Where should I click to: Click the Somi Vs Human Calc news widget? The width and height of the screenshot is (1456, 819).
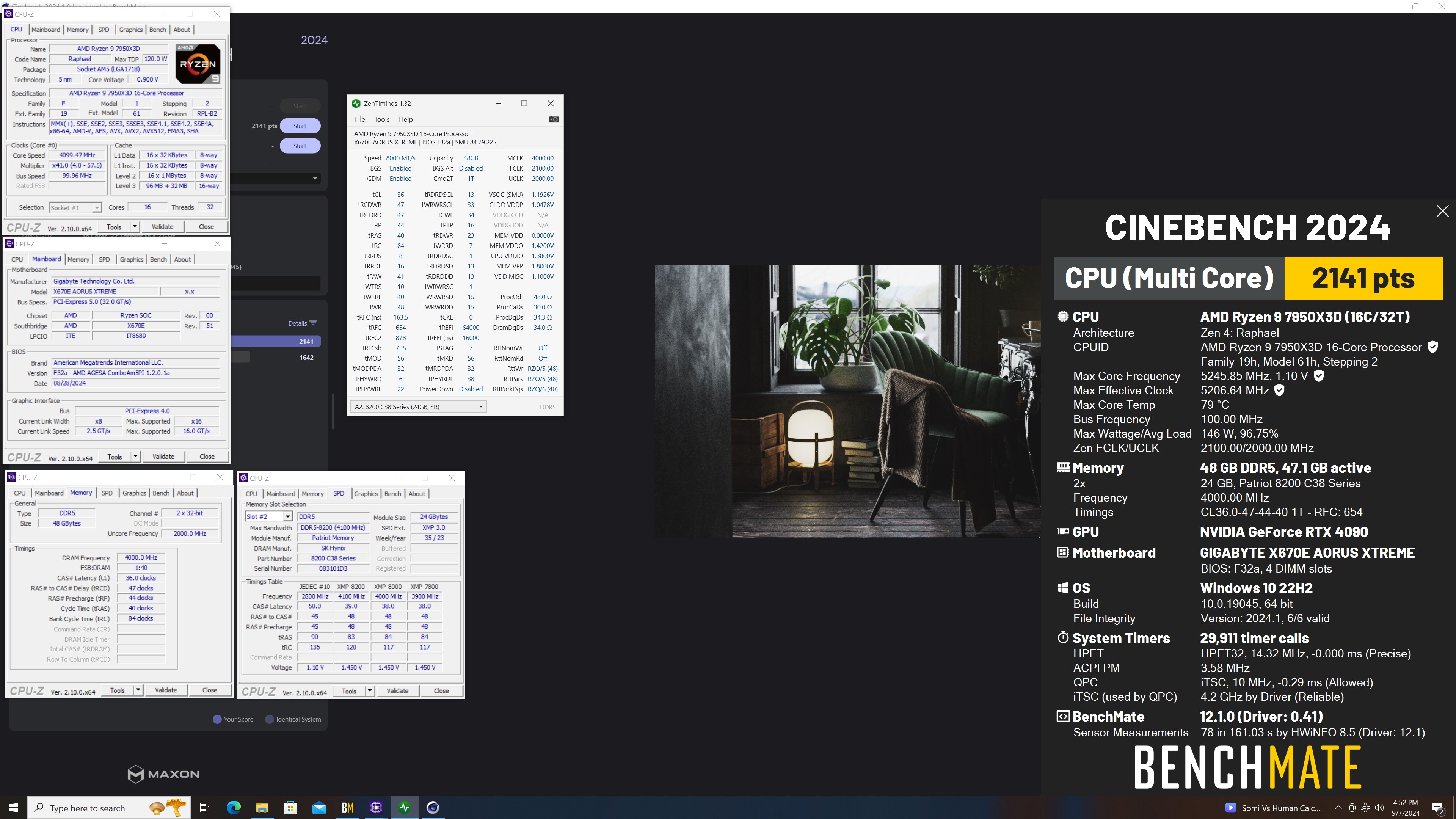(x=1273, y=808)
